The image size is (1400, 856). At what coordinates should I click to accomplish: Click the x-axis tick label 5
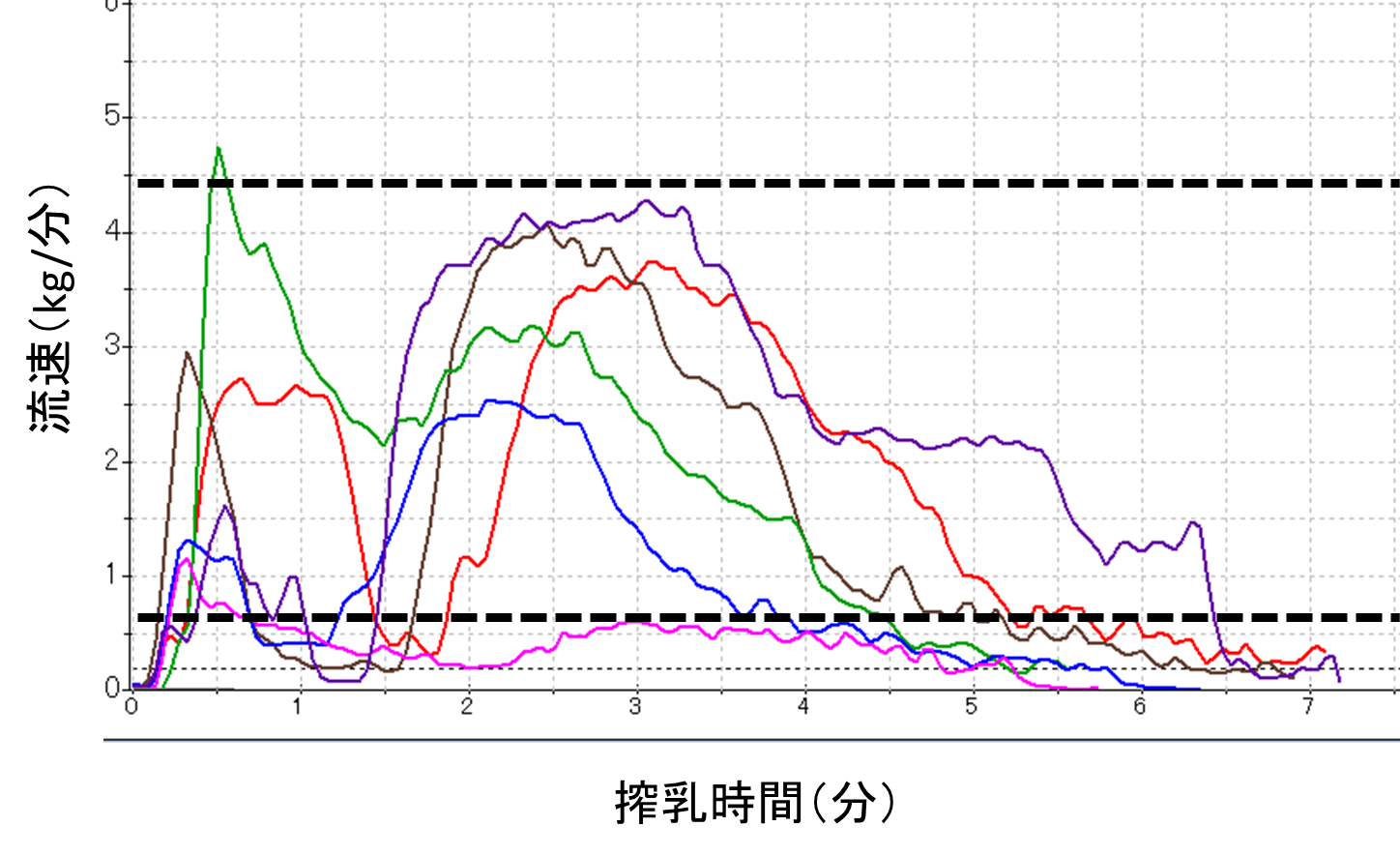pyautogui.click(x=971, y=707)
